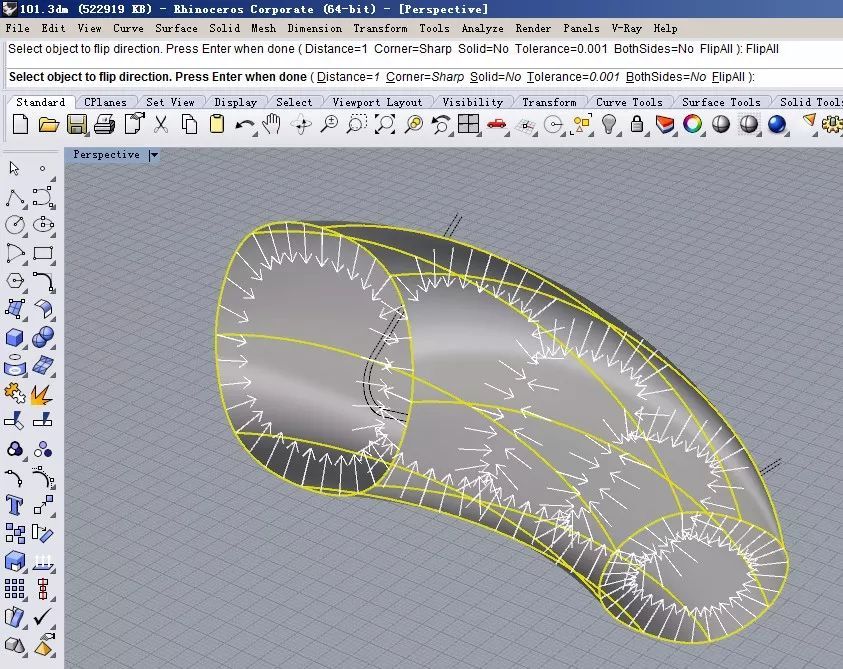Select the Box solid tool

click(x=15, y=338)
